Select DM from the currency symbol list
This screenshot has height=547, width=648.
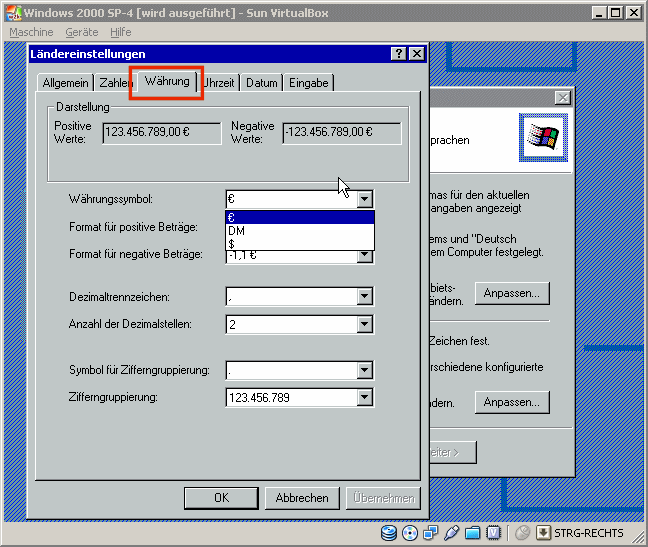pyautogui.click(x=300, y=230)
